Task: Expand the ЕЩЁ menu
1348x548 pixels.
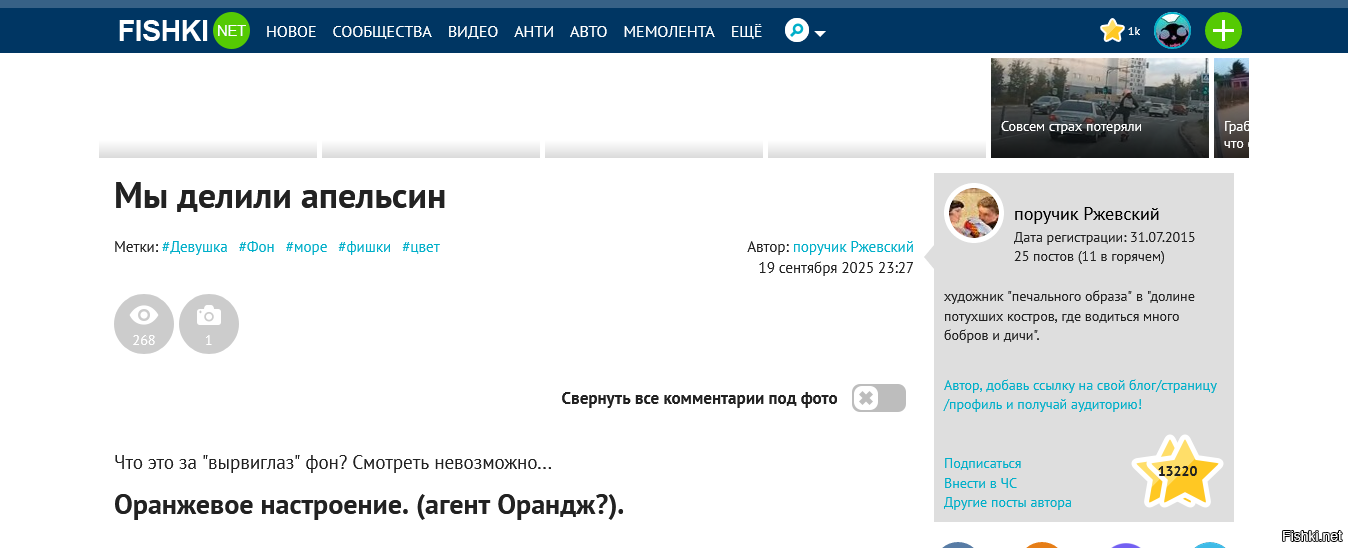Action: 746,32
